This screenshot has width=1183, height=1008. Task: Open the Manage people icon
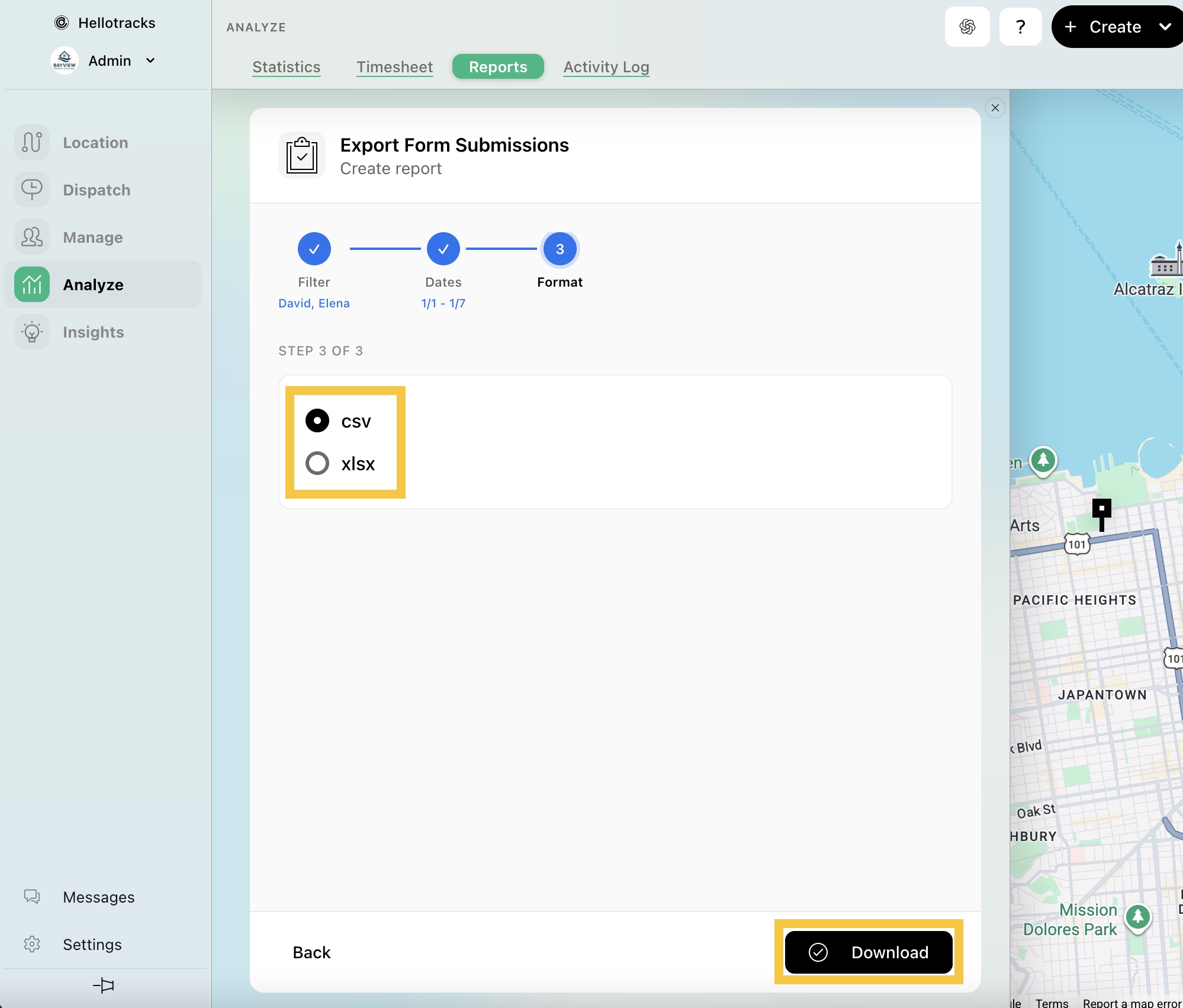pyautogui.click(x=32, y=237)
